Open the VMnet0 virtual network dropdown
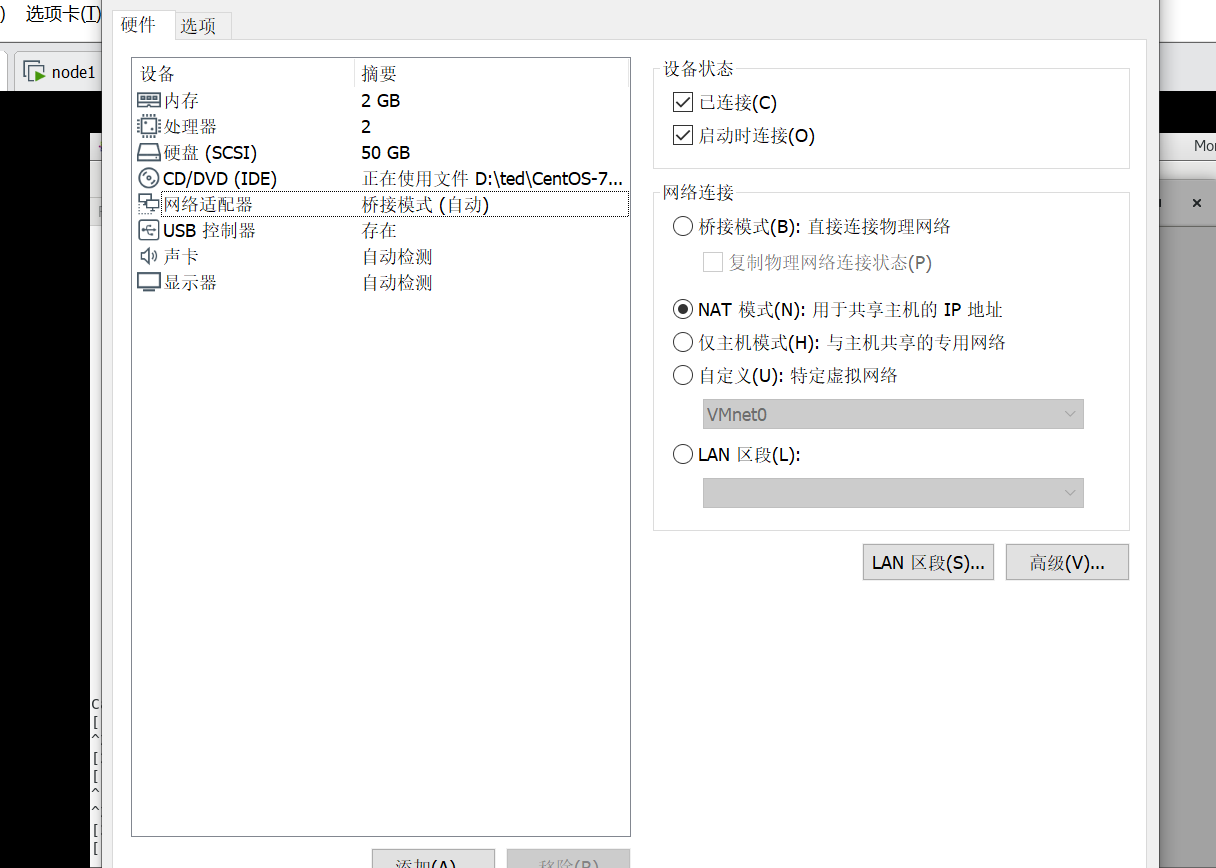The width and height of the screenshot is (1216, 868). 892,414
